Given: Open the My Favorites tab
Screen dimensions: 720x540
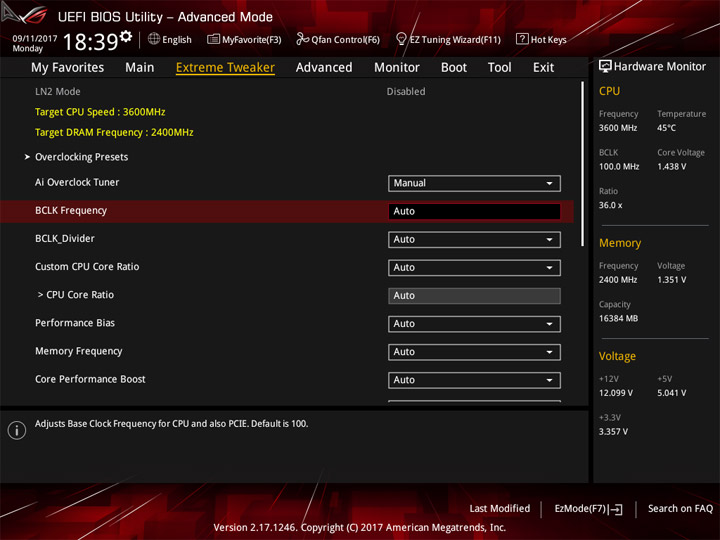Looking at the screenshot, I should [x=68, y=68].
